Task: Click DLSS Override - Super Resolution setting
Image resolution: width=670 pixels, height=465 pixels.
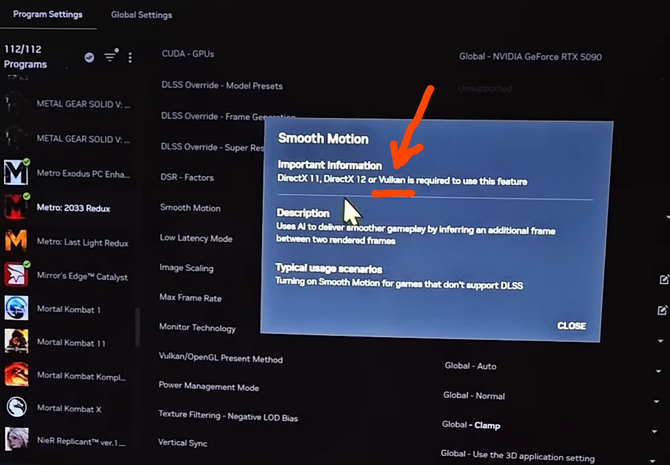Action: coord(212,147)
